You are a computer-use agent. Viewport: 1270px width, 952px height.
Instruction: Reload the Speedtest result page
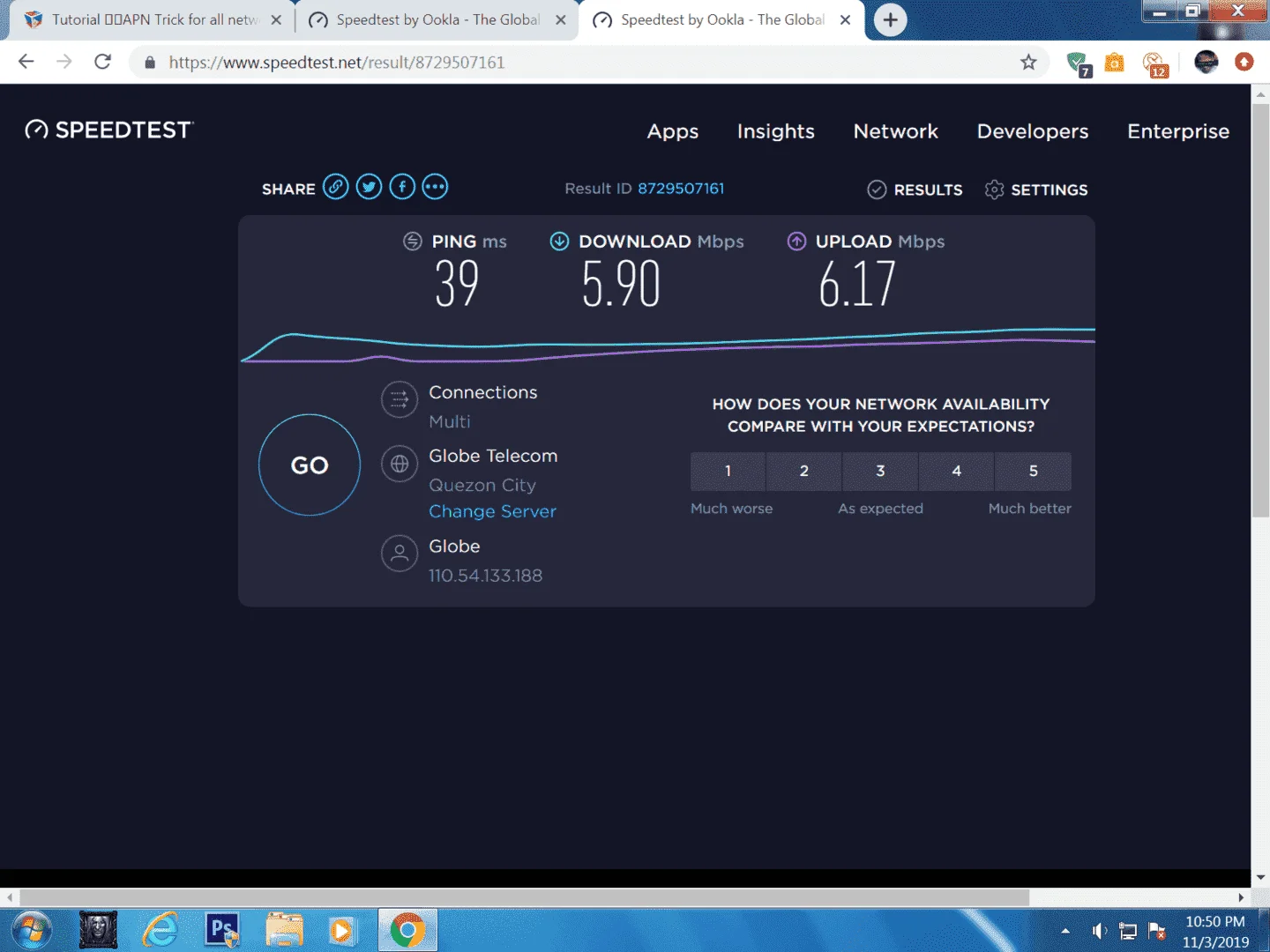click(103, 62)
